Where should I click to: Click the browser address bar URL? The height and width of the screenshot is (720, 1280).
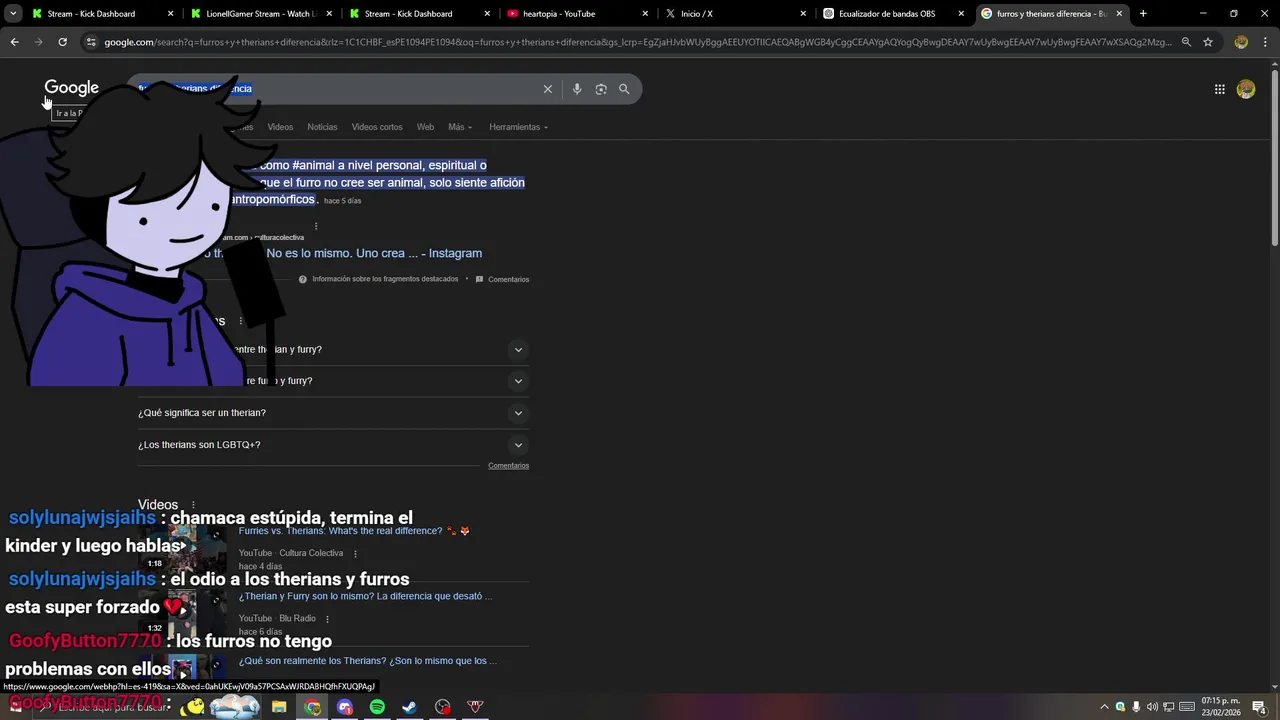(638, 42)
